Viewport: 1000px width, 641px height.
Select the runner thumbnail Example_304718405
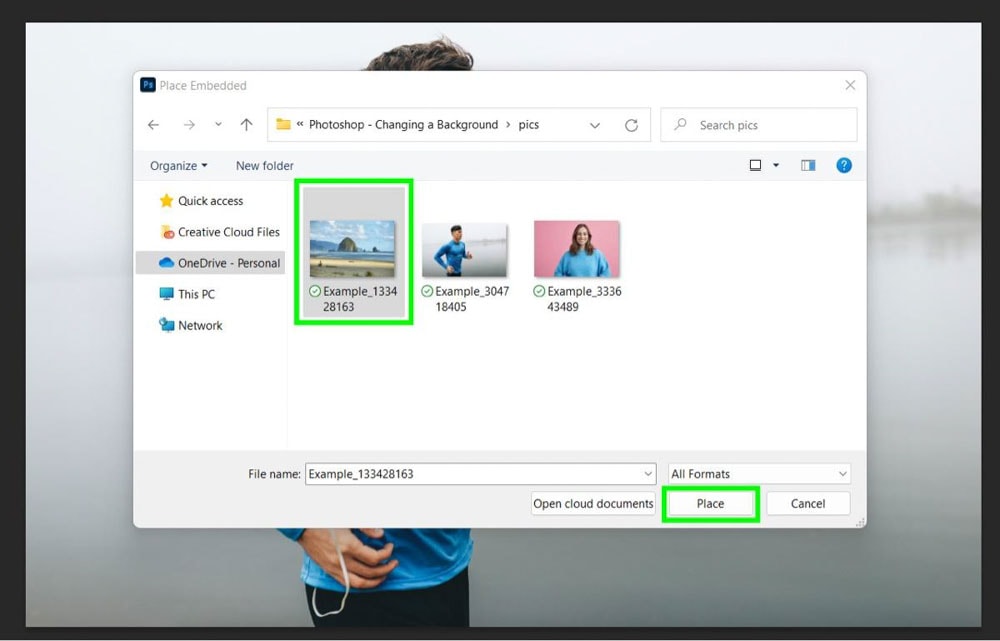[x=464, y=249]
